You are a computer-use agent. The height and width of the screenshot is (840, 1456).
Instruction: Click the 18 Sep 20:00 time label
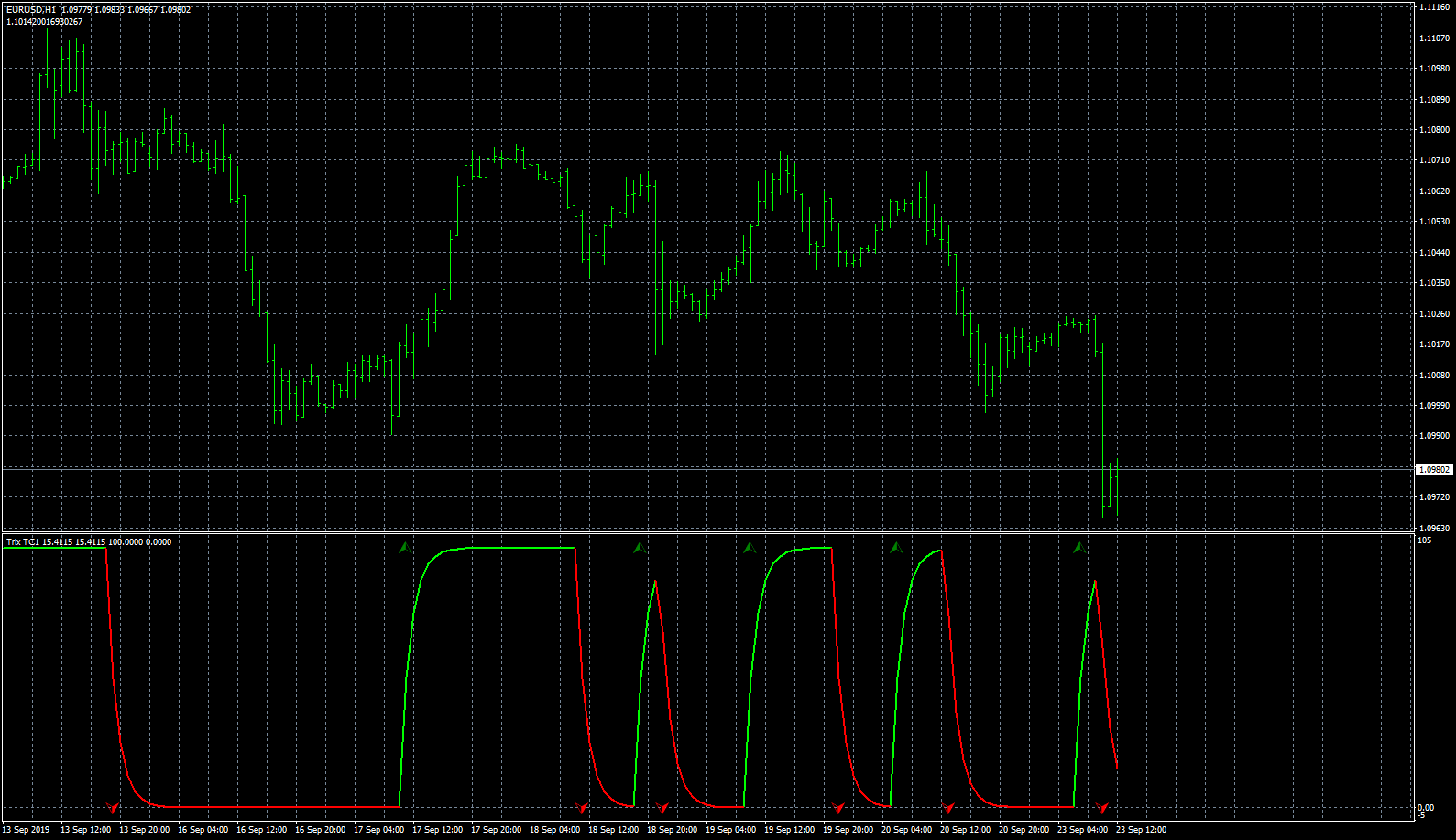(x=672, y=830)
